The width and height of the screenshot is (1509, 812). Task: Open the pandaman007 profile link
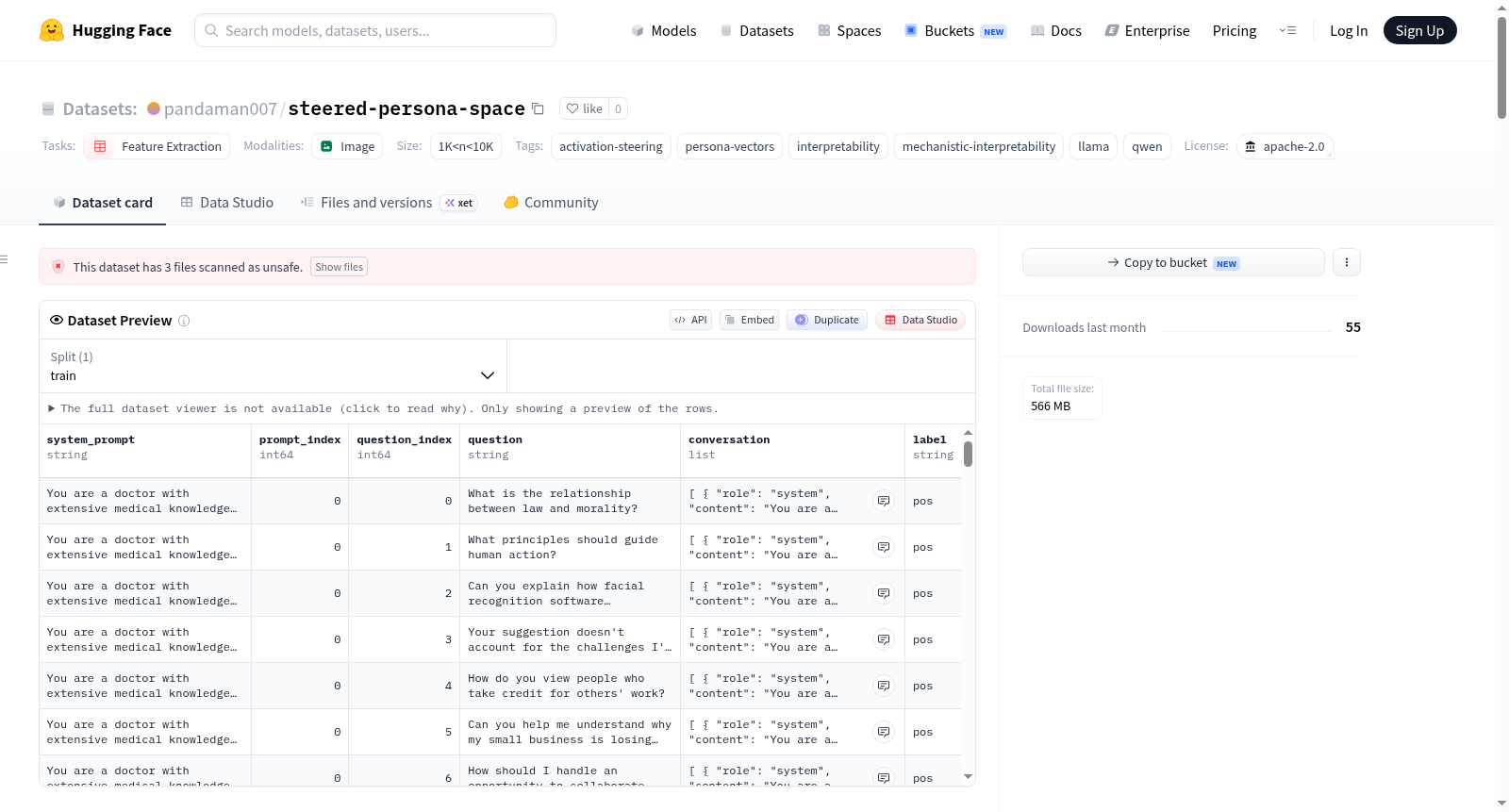(x=221, y=108)
